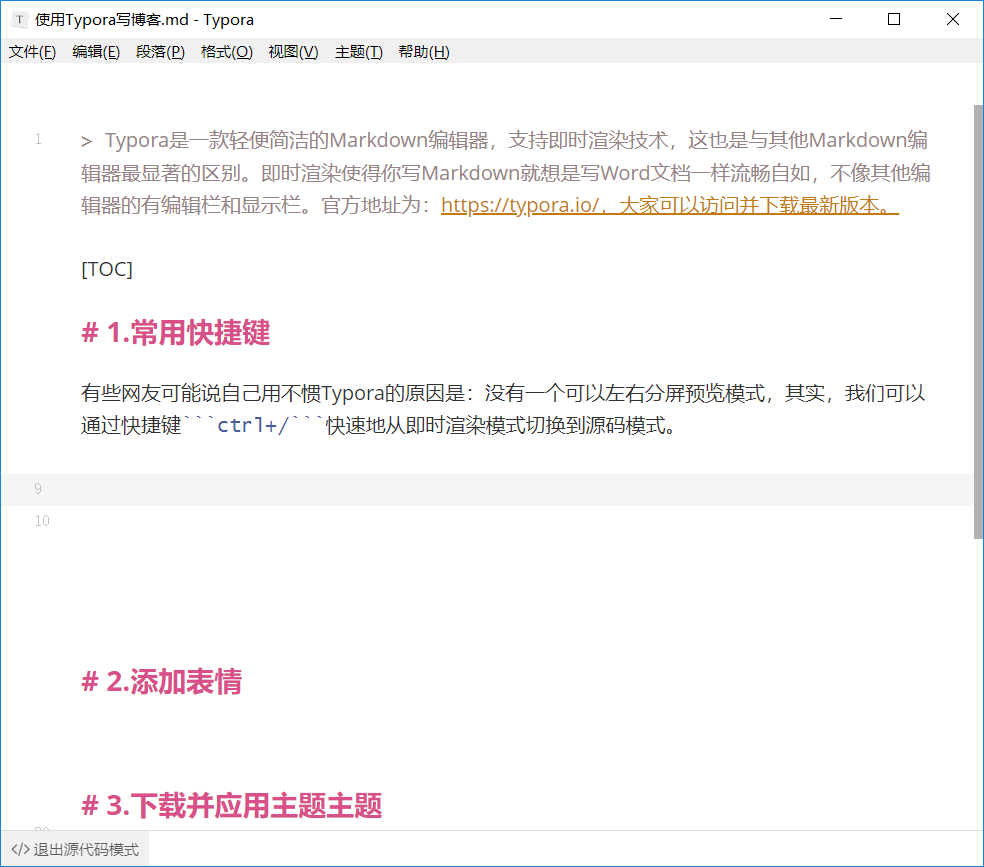Click the heading 1.常用快捷键
984x867 pixels.
[x=174, y=333]
